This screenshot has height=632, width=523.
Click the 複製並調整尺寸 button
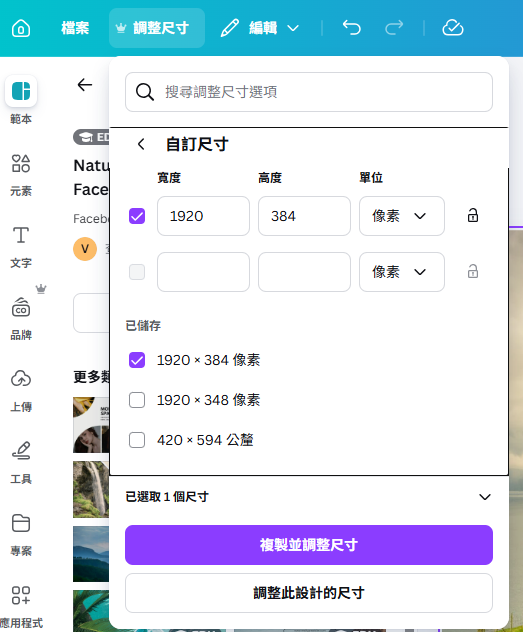coord(309,545)
